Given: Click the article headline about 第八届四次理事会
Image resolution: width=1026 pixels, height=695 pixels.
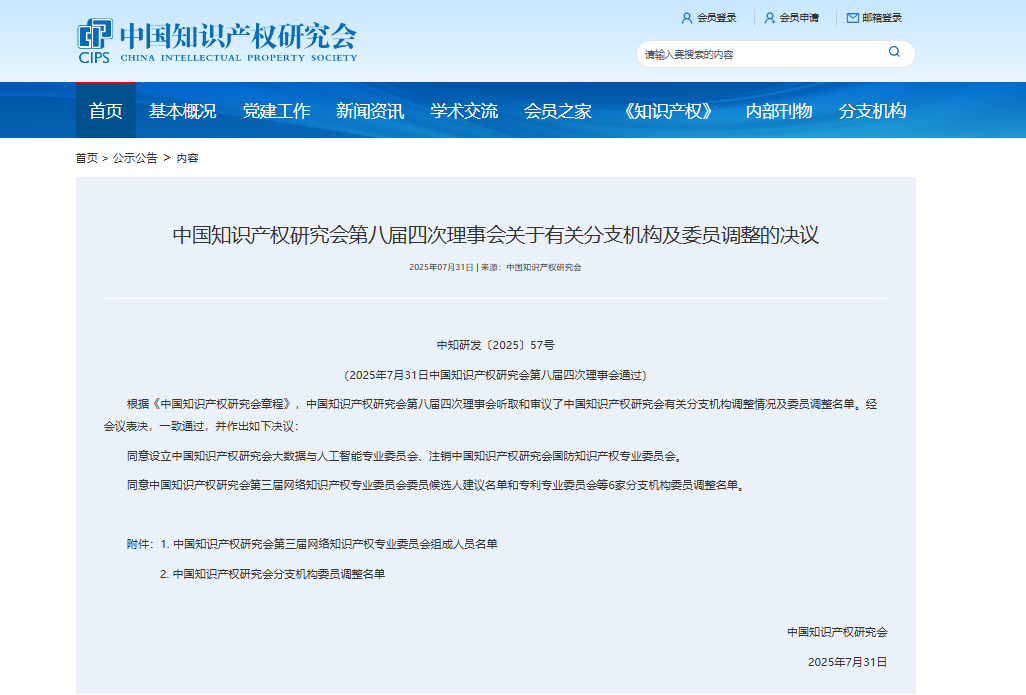Looking at the screenshot, I should tap(495, 235).
